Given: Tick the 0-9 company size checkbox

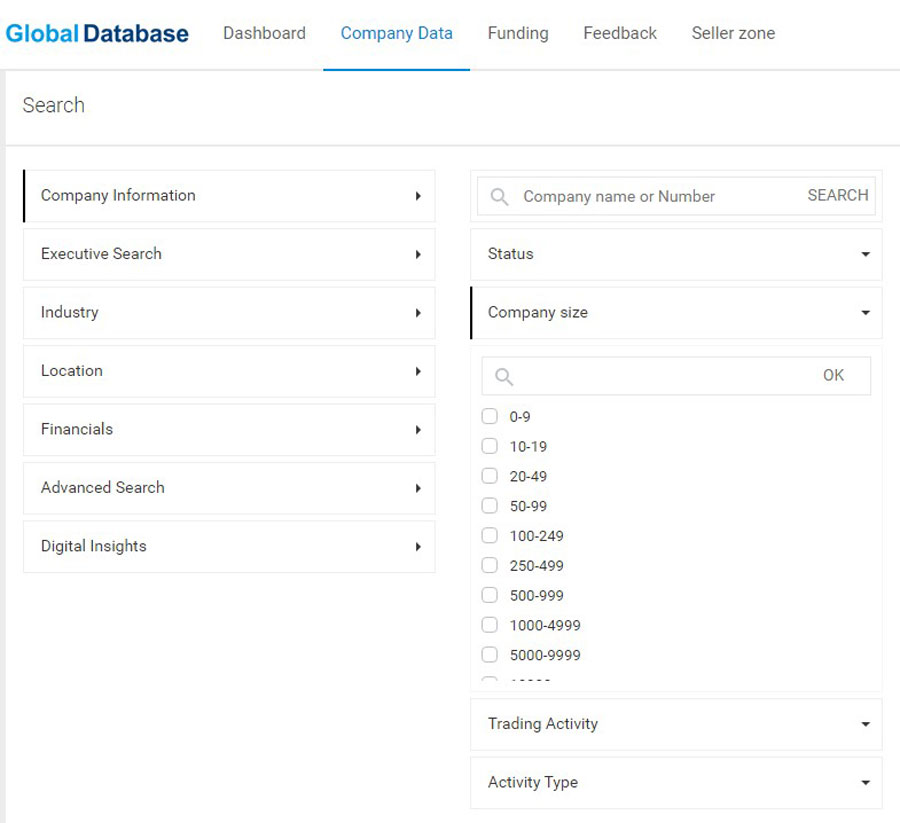Looking at the screenshot, I should [x=490, y=416].
